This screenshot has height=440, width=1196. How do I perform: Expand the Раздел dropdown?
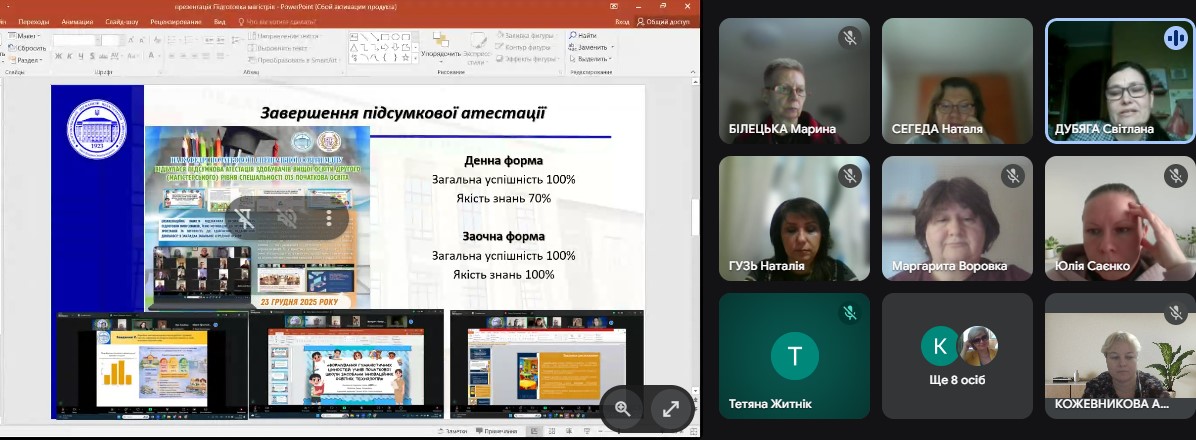pyautogui.click(x=27, y=60)
